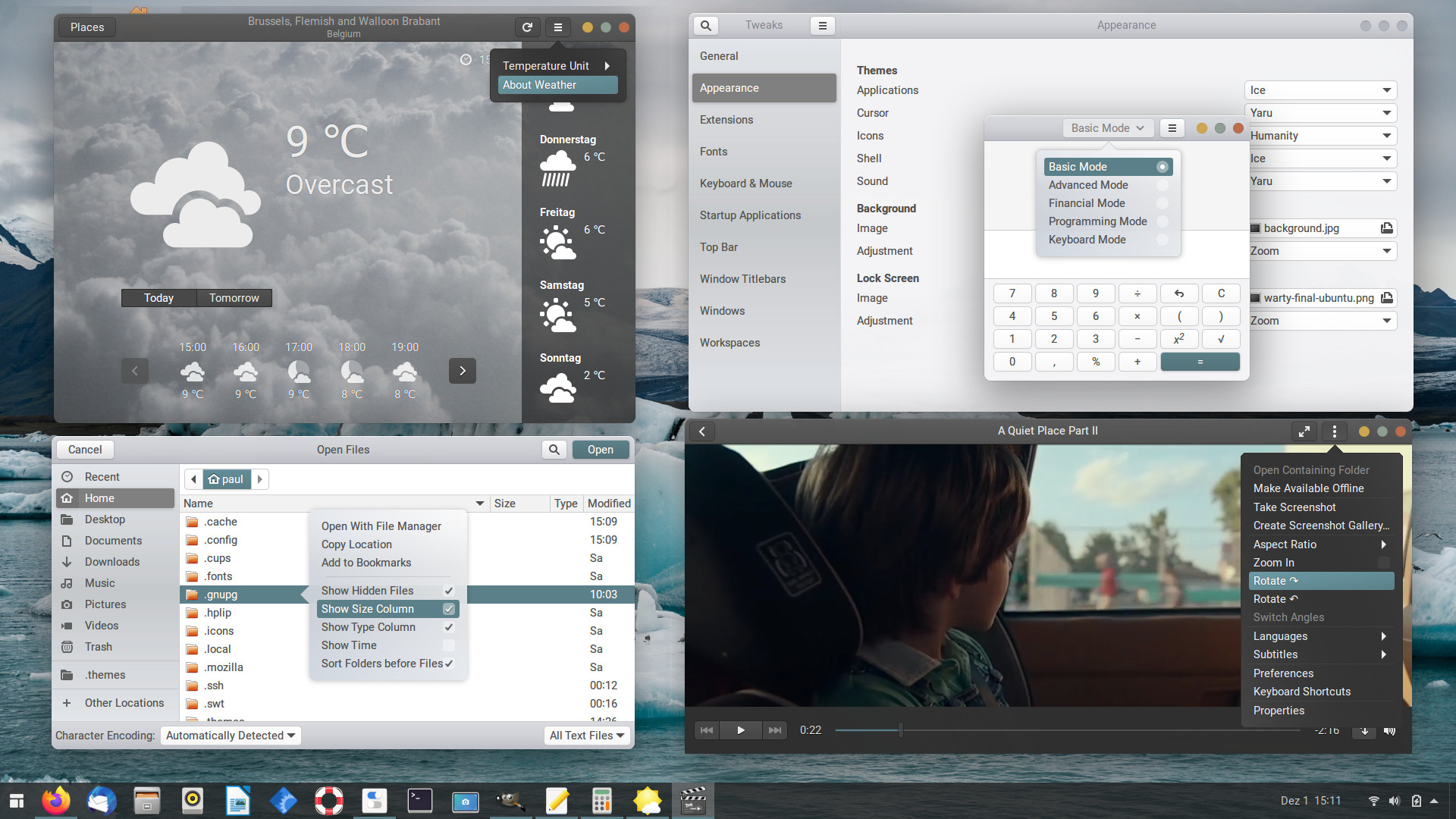
Task: Choose About Weather menu item
Action: coord(558,85)
